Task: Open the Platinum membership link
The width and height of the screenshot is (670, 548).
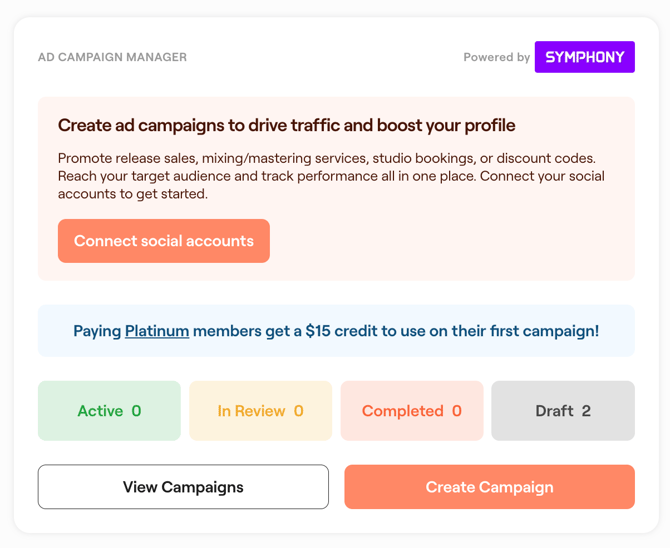Action: tap(157, 331)
